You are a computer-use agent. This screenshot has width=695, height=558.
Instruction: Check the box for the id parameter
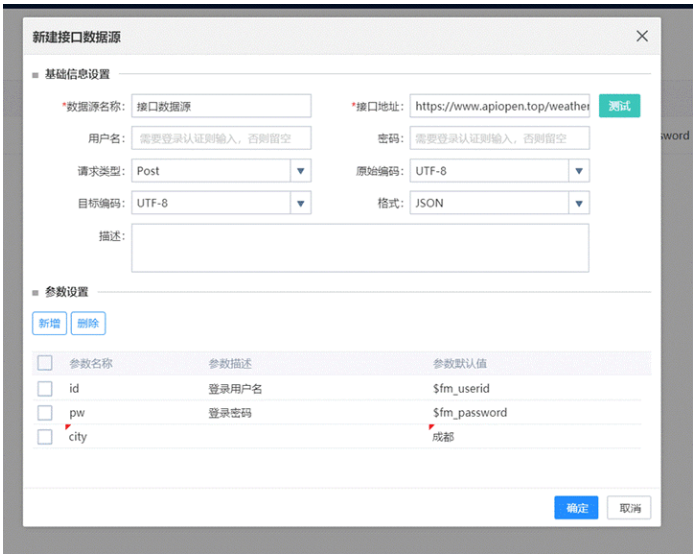(45, 388)
